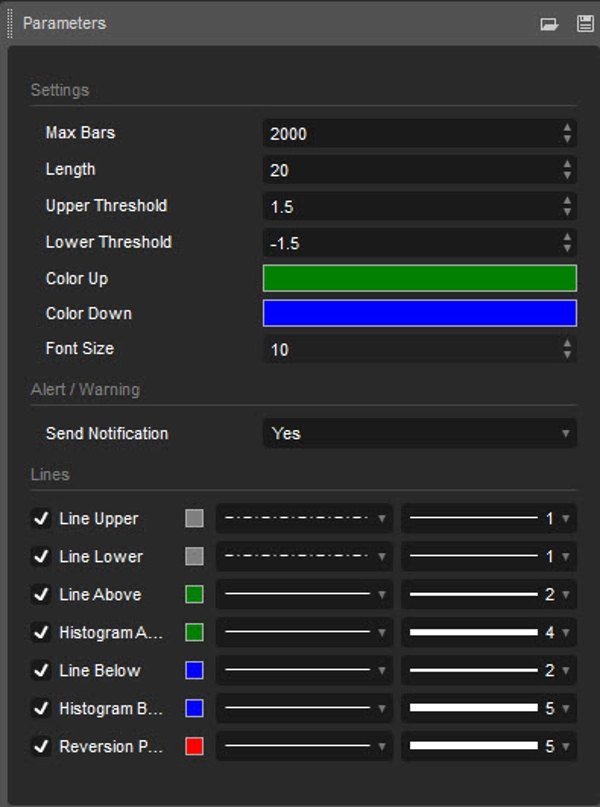Disable the Reversion P line
The image size is (600, 807).
[x=41, y=747]
